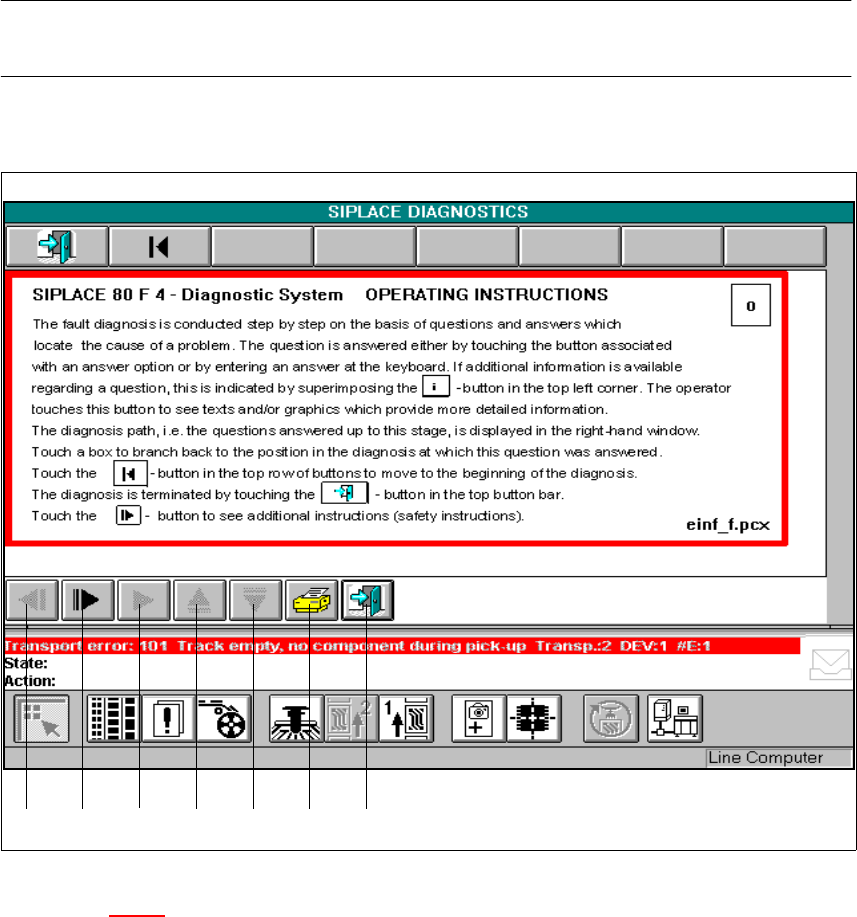The width and height of the screenshot is (857, 917).
Task: Select the cursor selection tool icon
Action: coord(42,719)
